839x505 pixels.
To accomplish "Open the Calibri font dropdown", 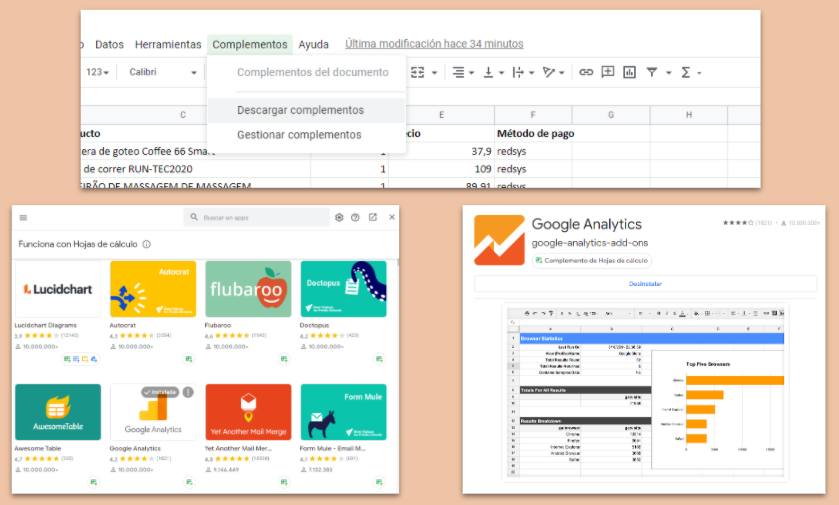I will (x=163, y=72).
